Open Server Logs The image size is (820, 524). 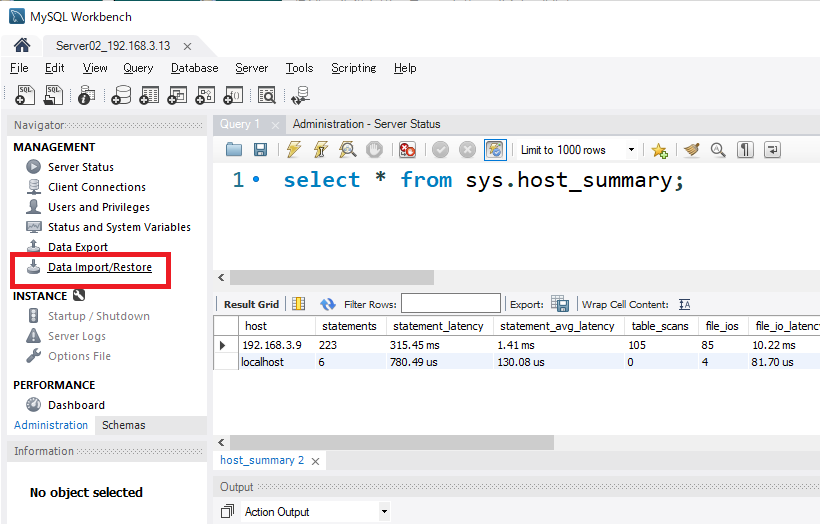point(77,336)
